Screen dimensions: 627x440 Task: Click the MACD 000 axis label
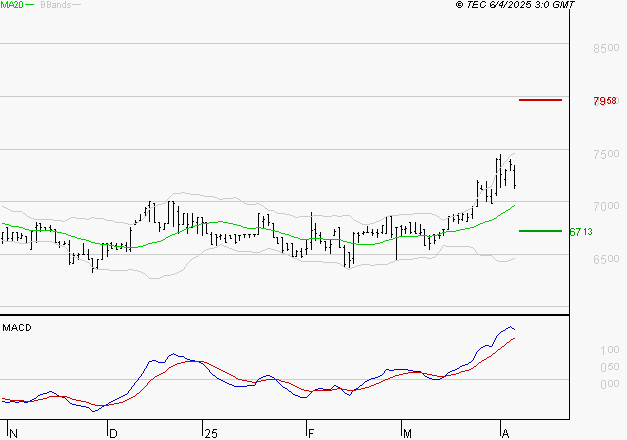[610, 384]
